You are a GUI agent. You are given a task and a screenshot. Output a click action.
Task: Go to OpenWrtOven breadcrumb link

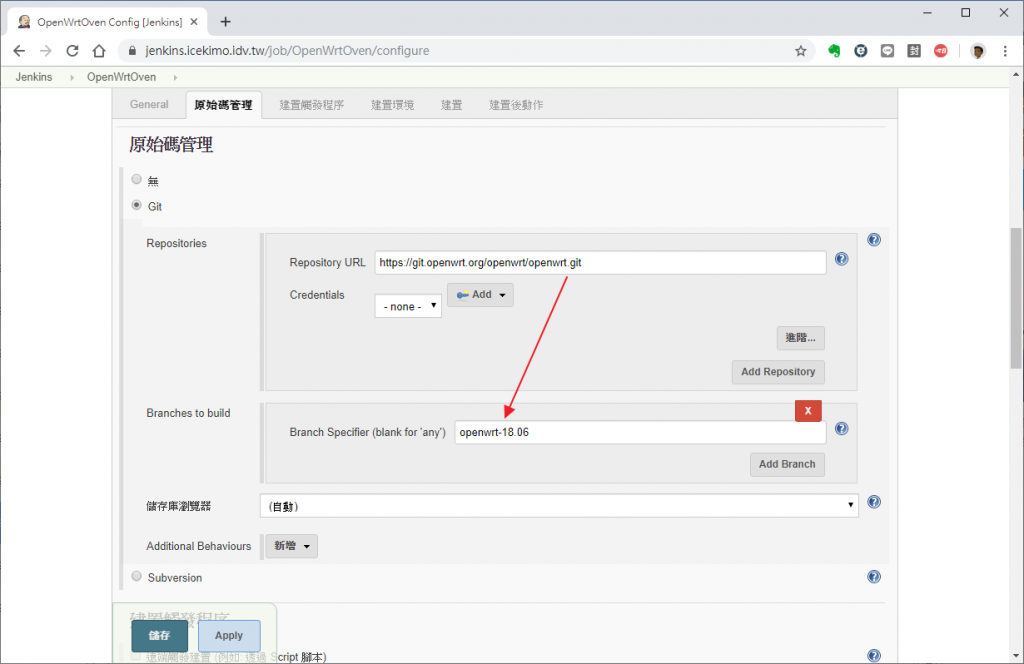[x=121, y=77]
